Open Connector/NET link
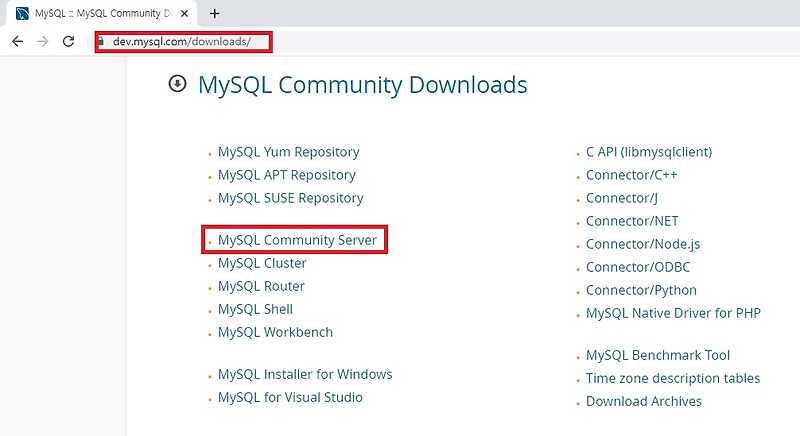 pyautogui.click(x=632, y=221)
